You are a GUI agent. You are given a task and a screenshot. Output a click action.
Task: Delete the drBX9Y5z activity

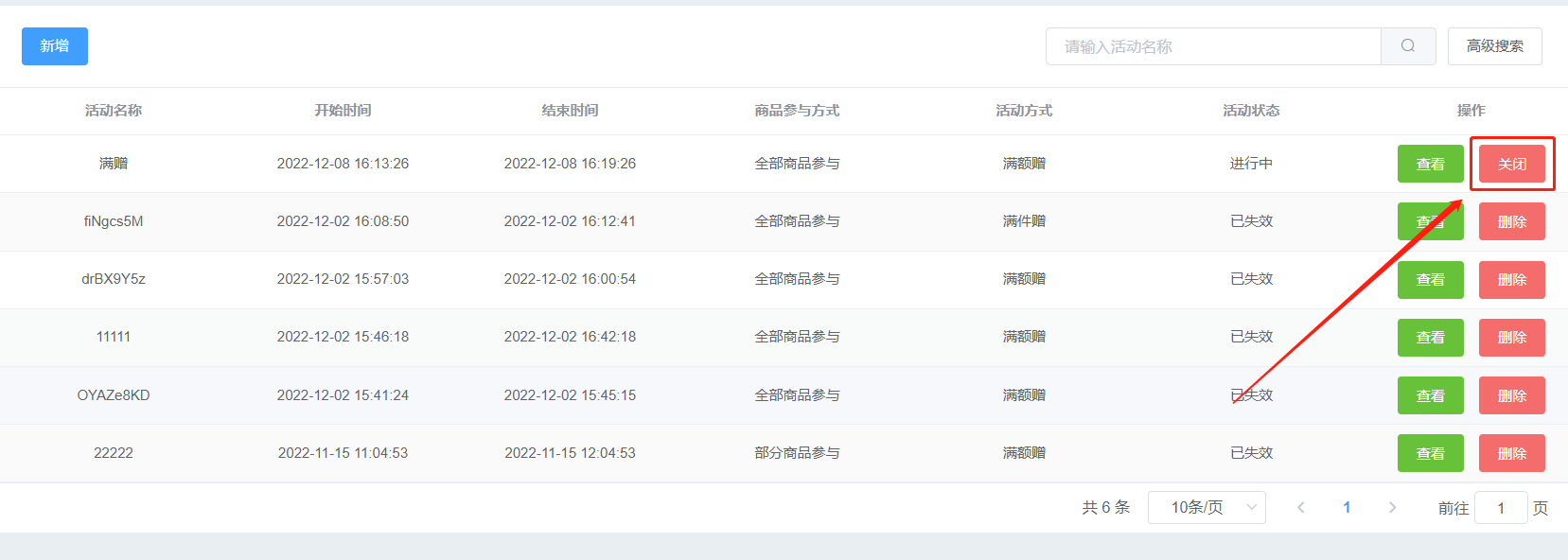click(1512, 280)
